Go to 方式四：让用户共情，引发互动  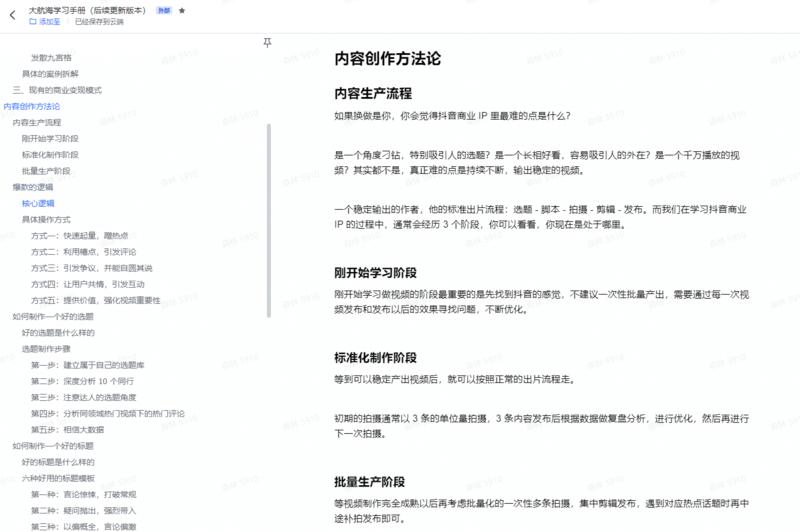click(88, 284)
